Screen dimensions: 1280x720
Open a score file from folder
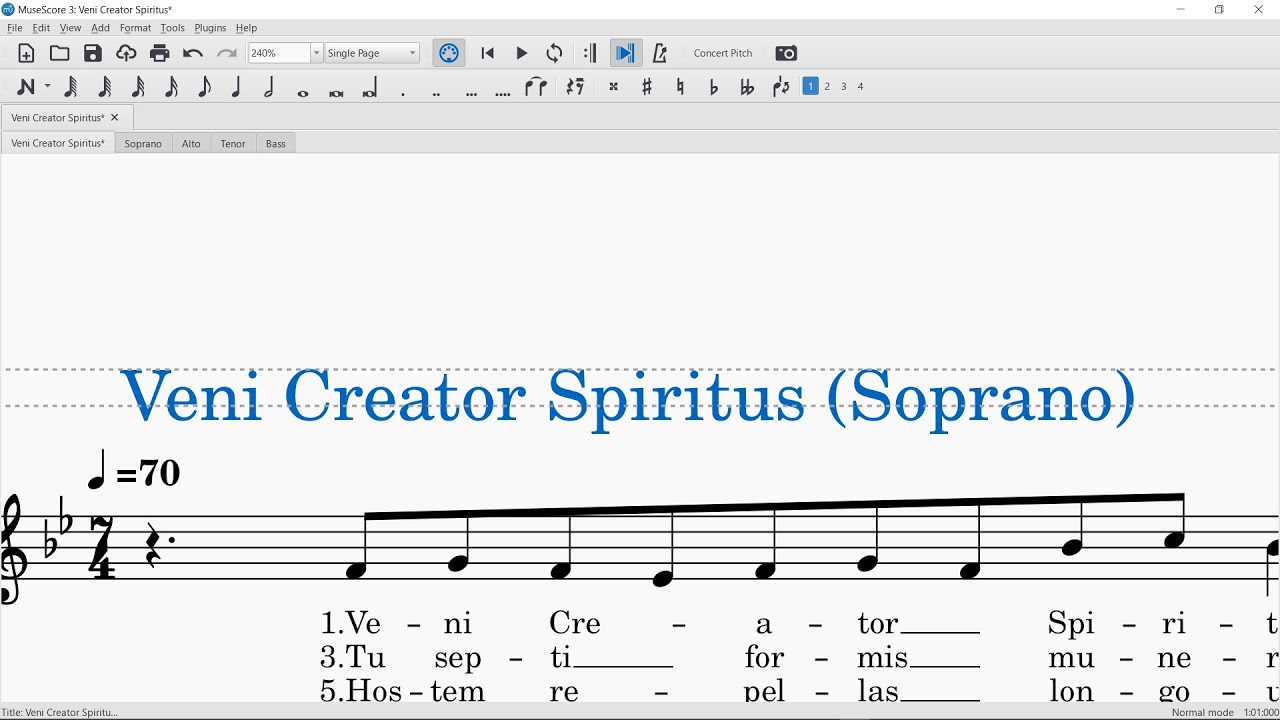tap(60, 53)
